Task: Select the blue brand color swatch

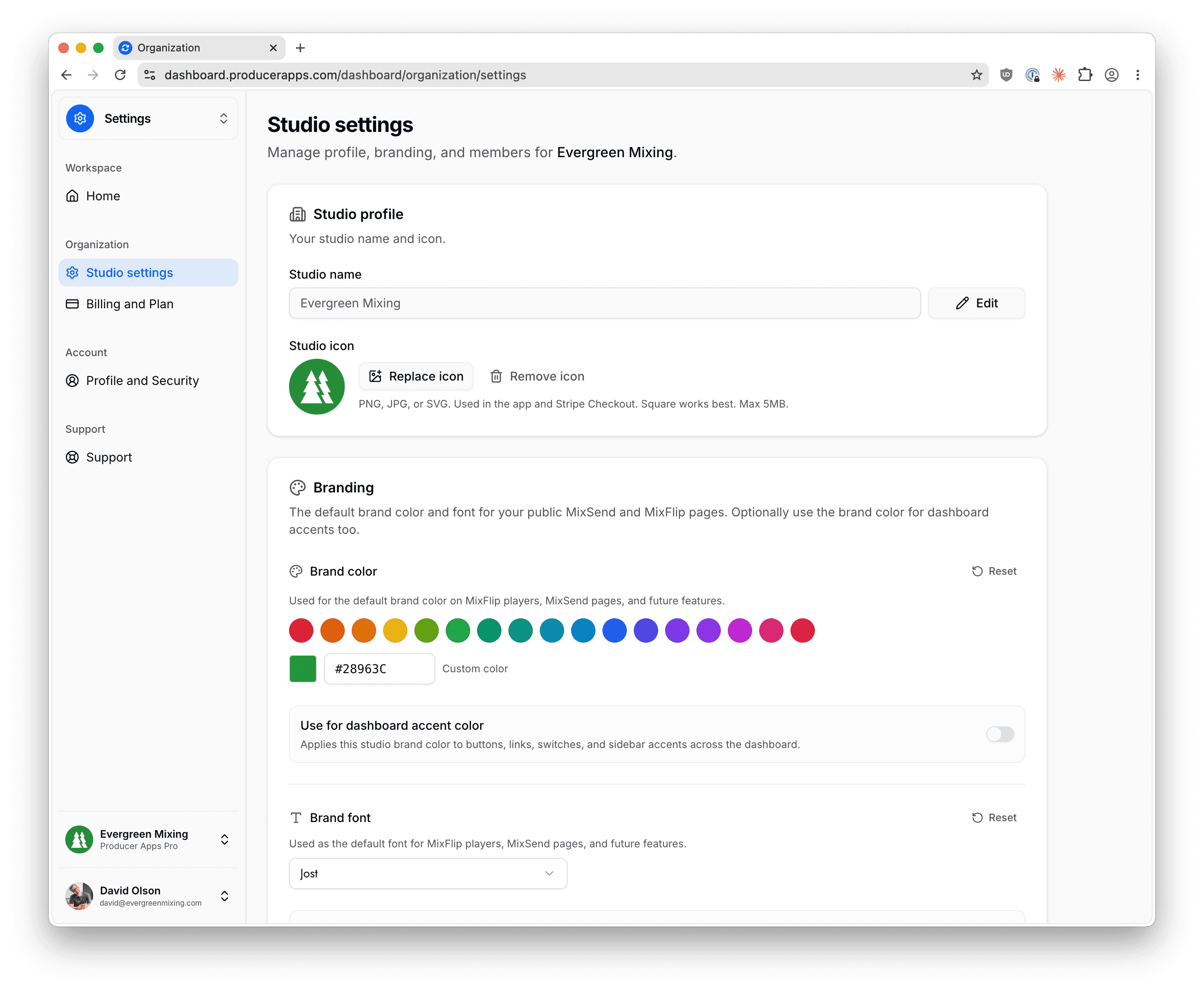Action: point(615,631)
